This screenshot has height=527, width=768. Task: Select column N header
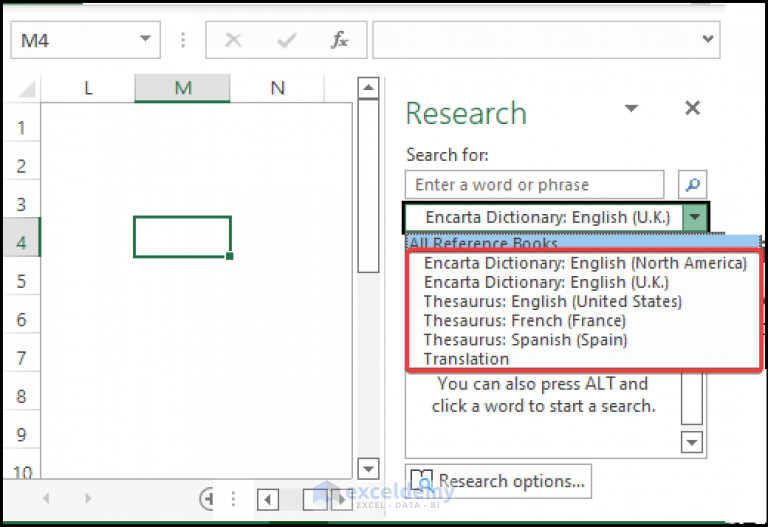277,88
